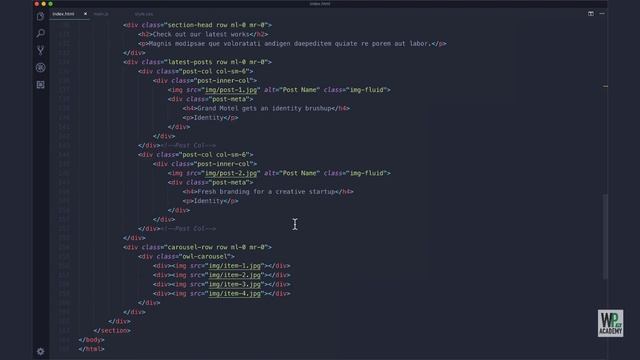Open the Extensions view

[x=40, y=84]
